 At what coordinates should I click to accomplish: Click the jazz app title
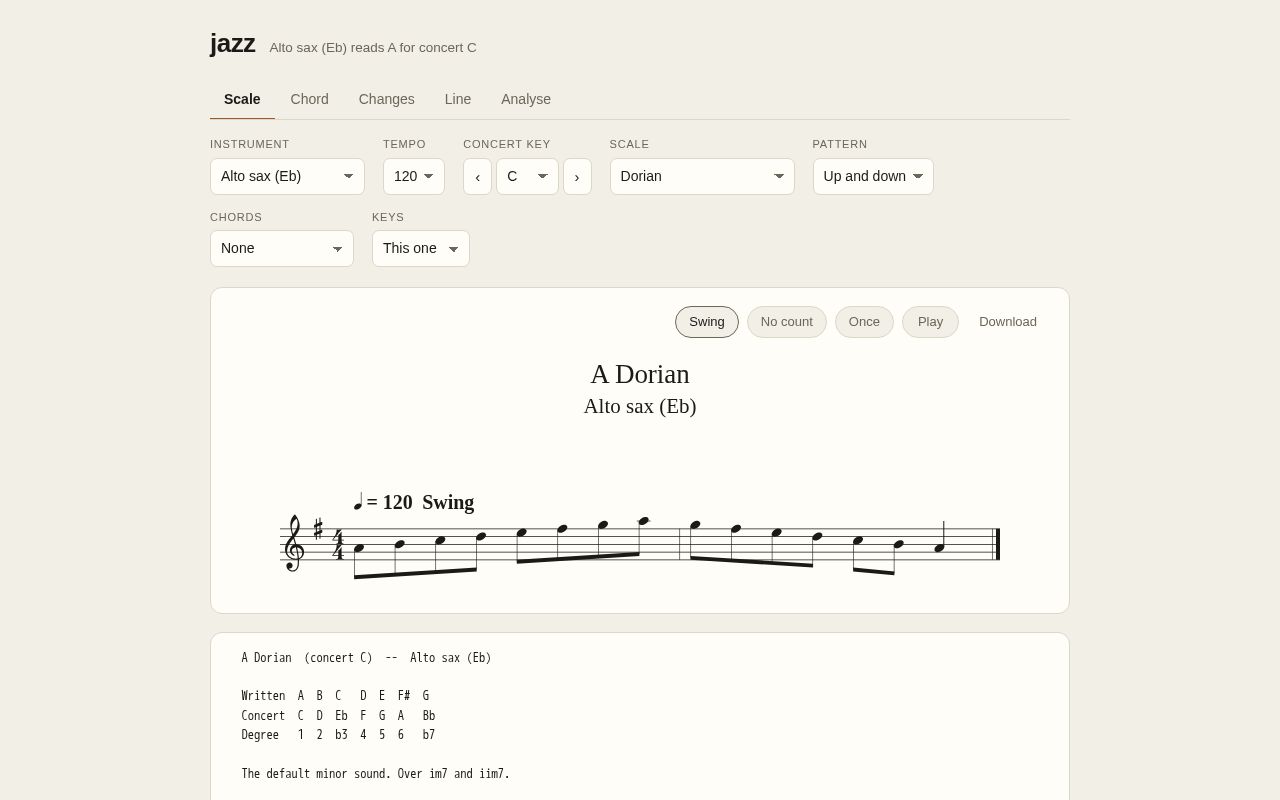click(x=233, y=43)
